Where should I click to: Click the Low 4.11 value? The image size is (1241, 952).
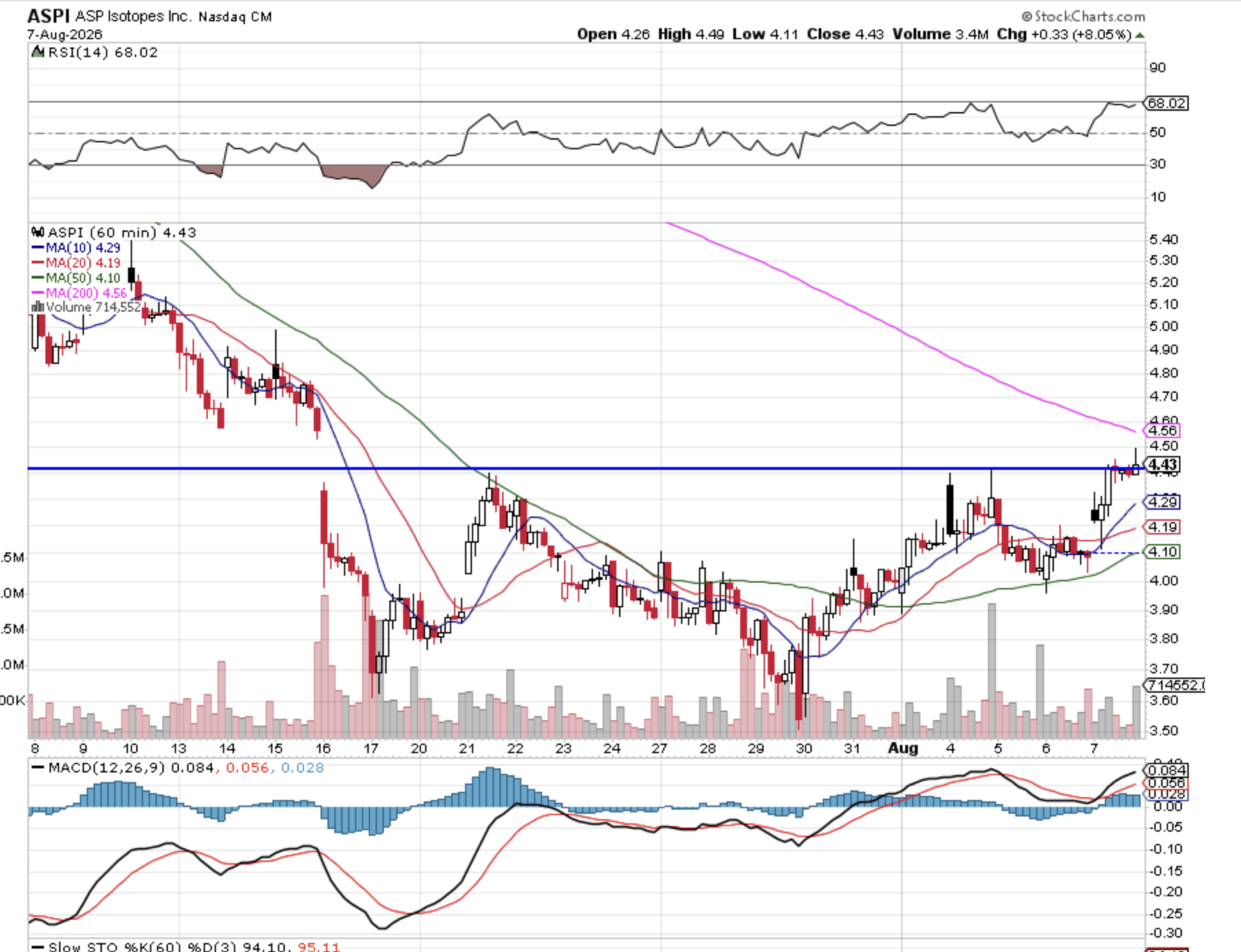coord(765,34)
